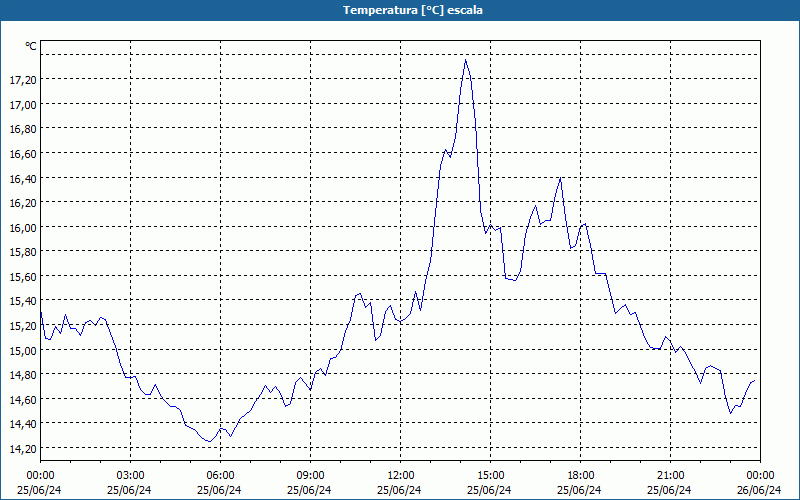800x500 pixels.
Task: Select the 14,60 y-axis label
Action: click(23, 399)
